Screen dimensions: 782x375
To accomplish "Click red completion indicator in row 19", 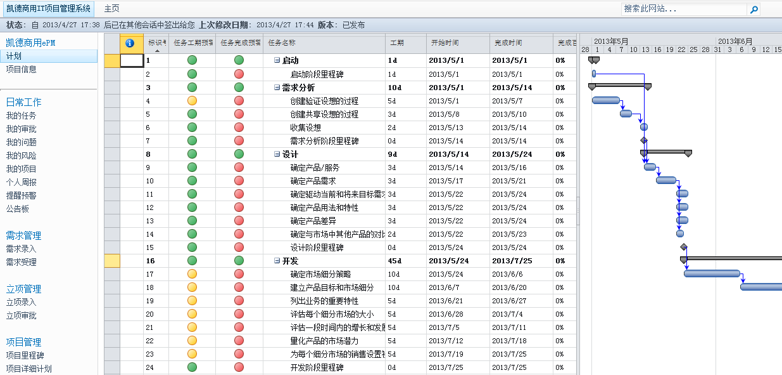I will [239, 301].
